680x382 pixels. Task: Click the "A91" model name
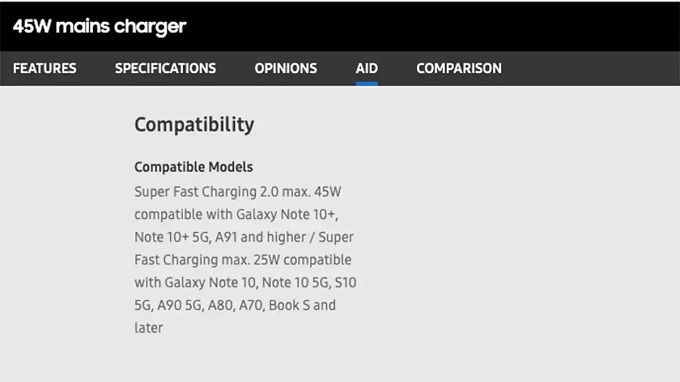tap(226, 237)
